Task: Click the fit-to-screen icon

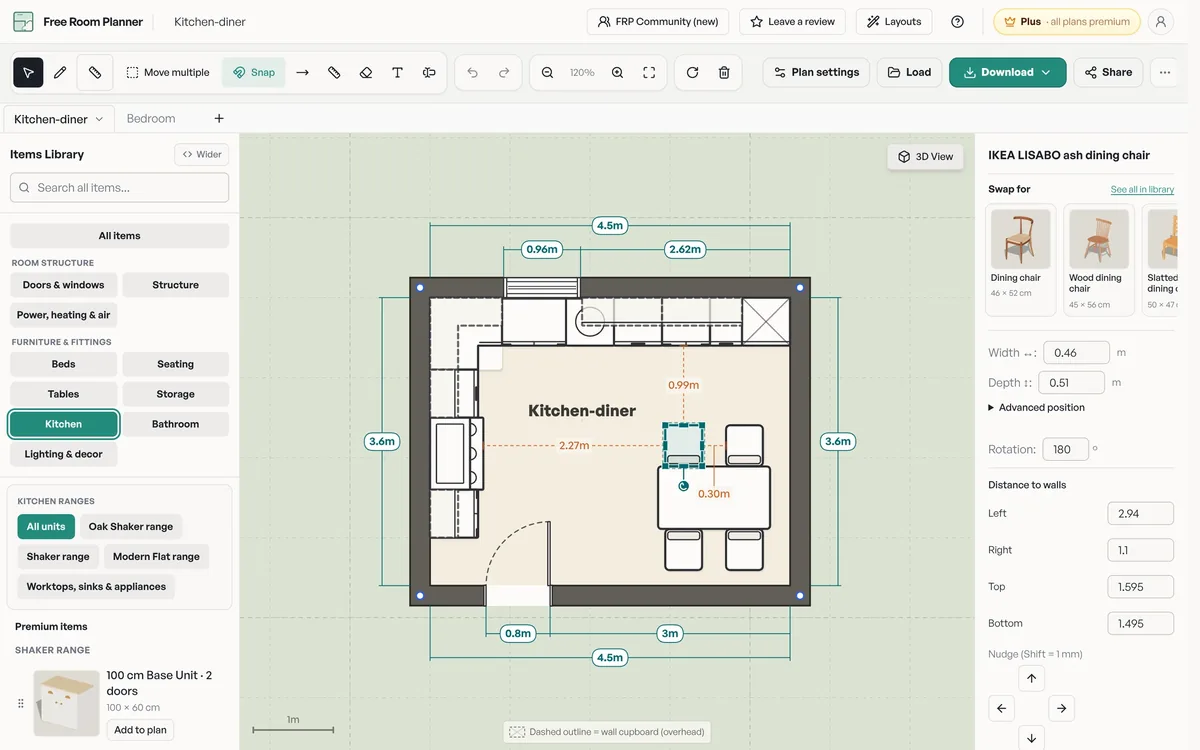Action: tap(649, 72)
